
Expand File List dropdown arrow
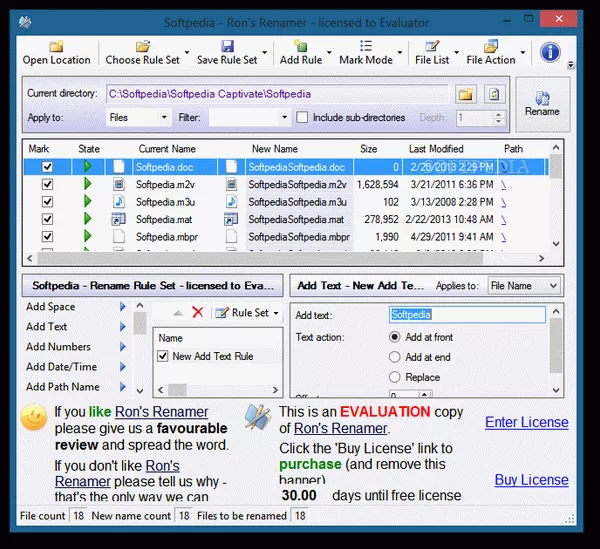pyautogui.click(x=457, y=52)
